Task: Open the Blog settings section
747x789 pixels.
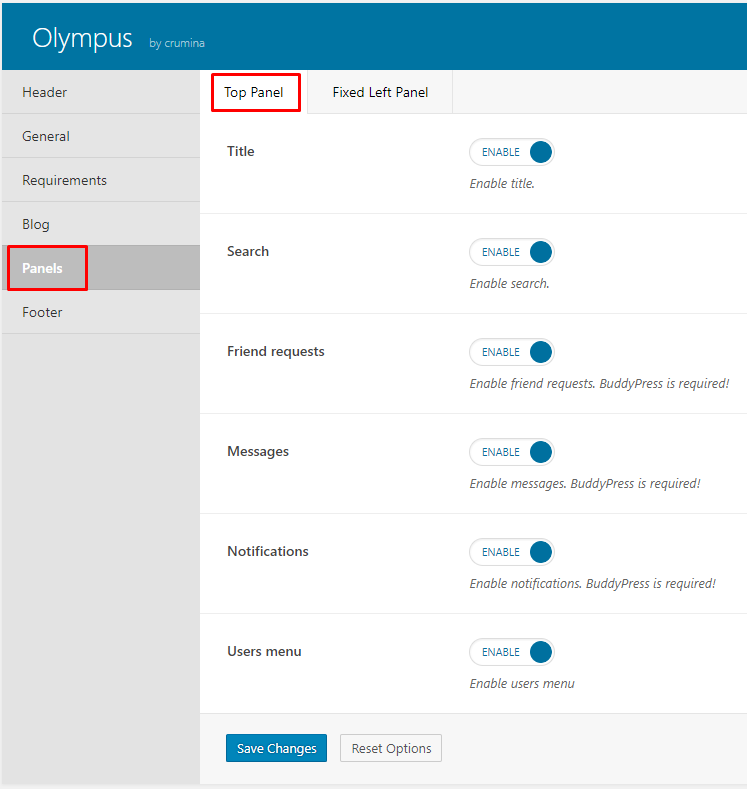Action: [x=101, y=224]
